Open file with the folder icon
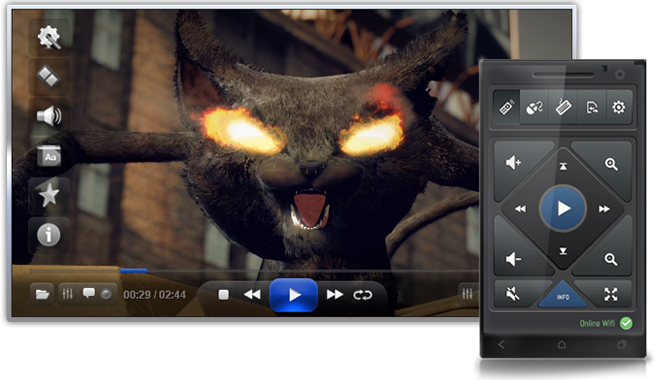The height and width of the screenshot is (380, 660). click(42, 294)
